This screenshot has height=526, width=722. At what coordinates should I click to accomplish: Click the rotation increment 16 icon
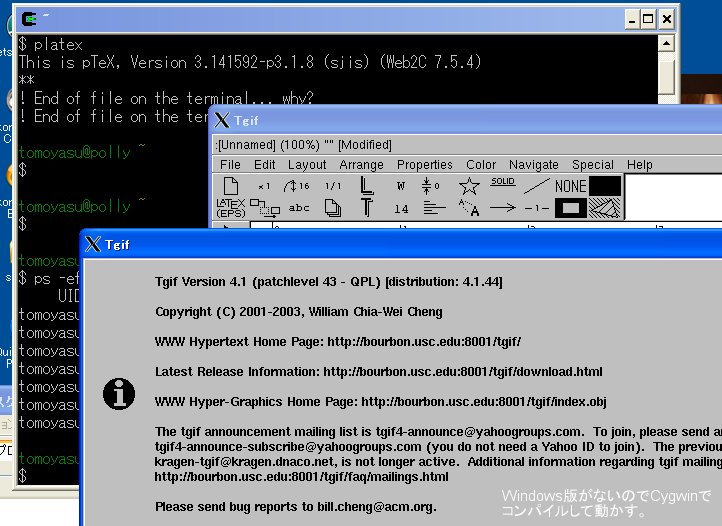297,186
